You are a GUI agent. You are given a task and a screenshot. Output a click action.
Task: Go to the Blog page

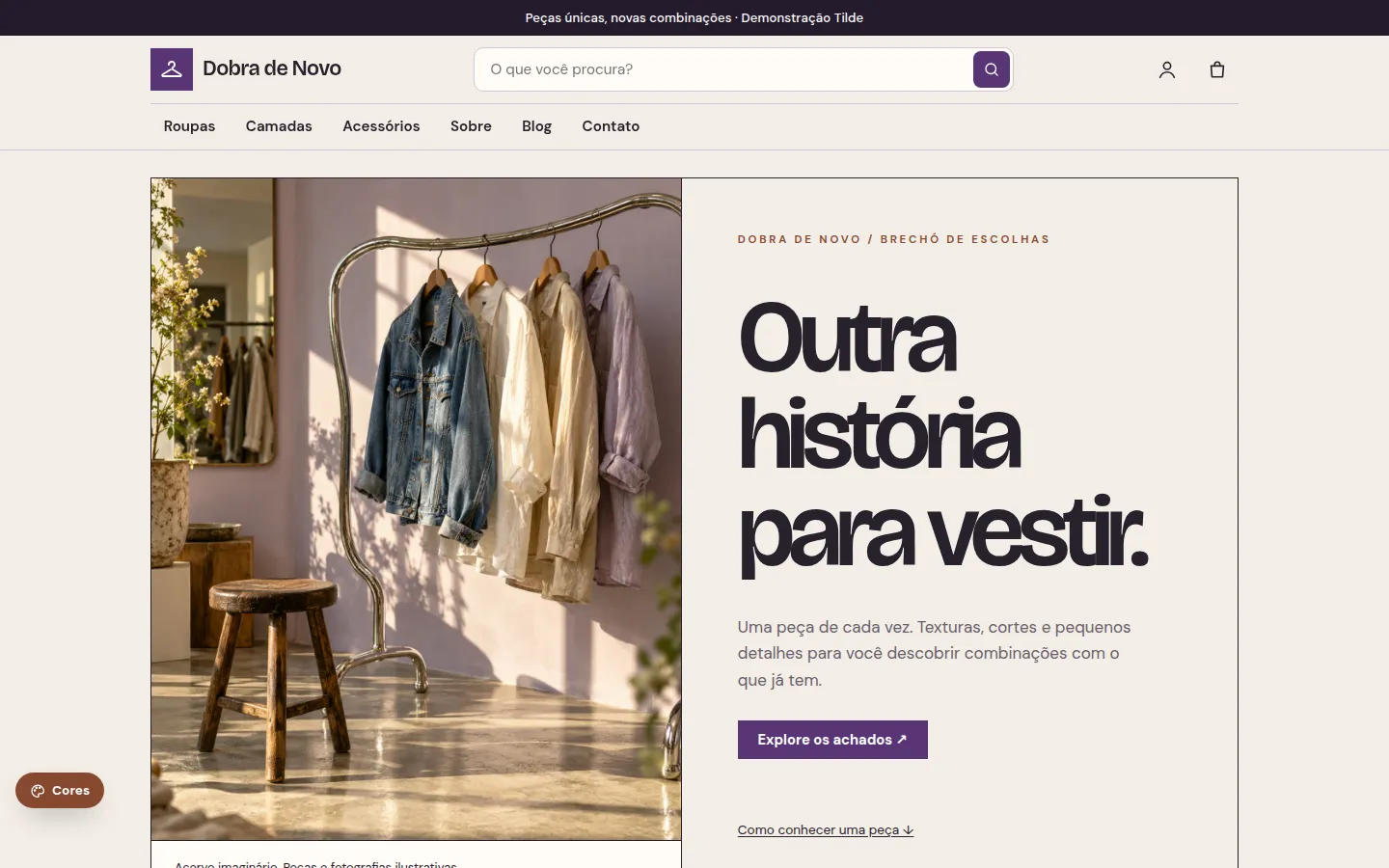[536, 126]
